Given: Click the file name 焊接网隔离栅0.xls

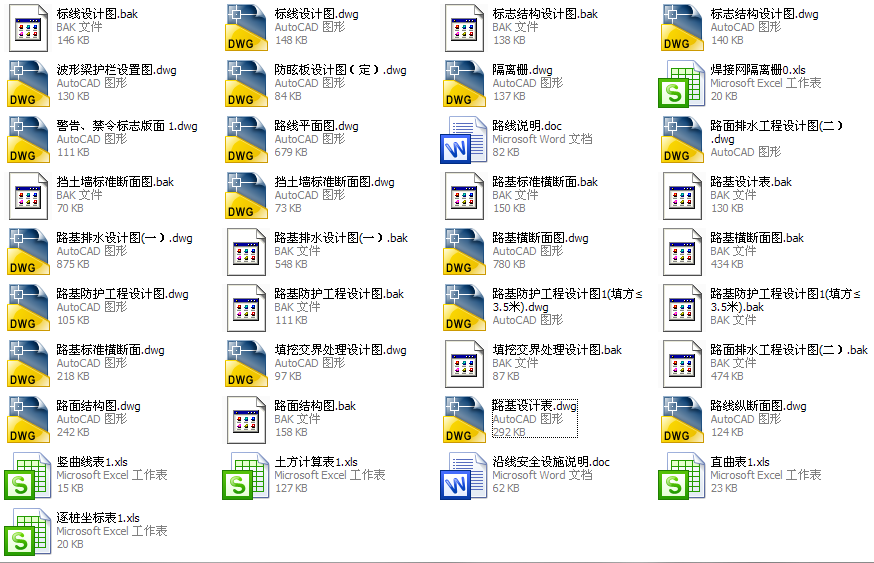Looking at the screenshot, I should click(x=758, y=70).
